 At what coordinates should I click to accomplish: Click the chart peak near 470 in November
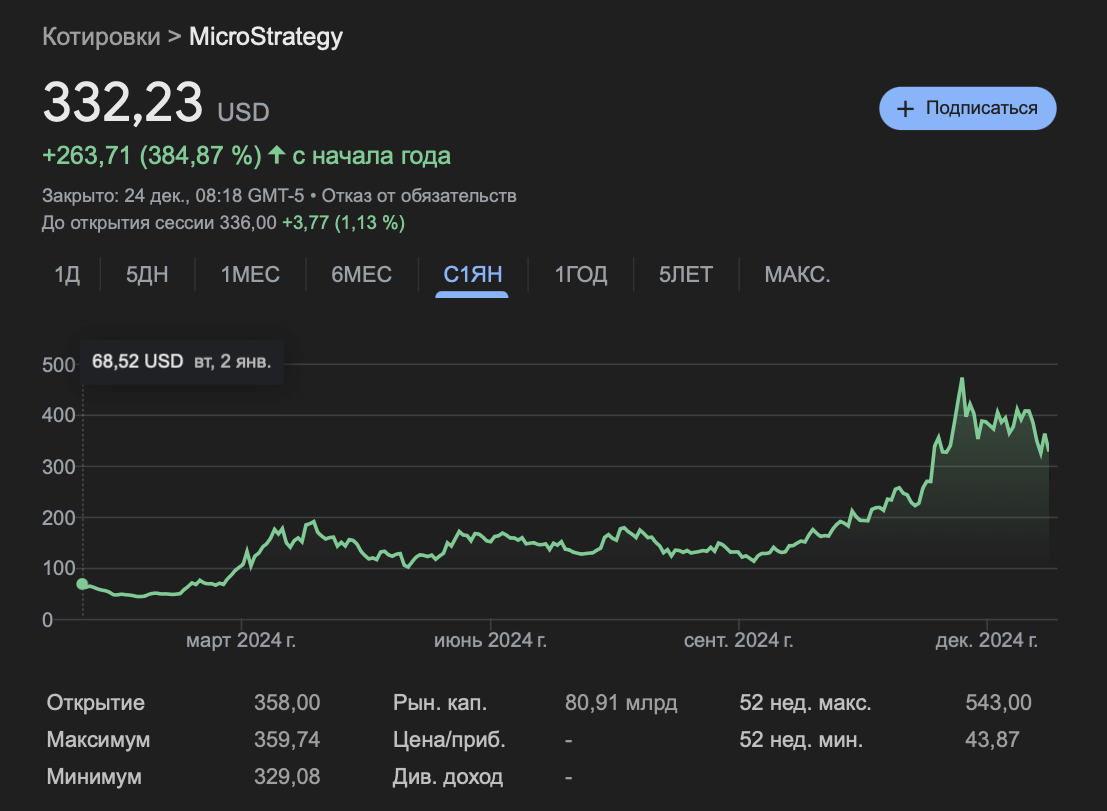(x=962, y=380)
